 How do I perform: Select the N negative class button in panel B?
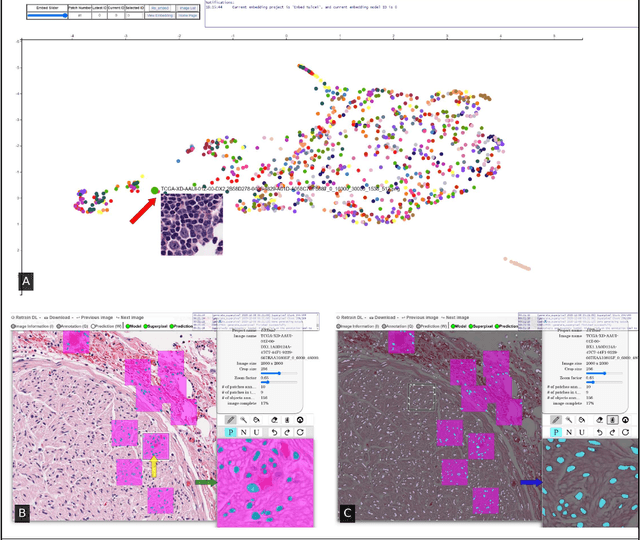pyautogui.click(x=244, y=432)
